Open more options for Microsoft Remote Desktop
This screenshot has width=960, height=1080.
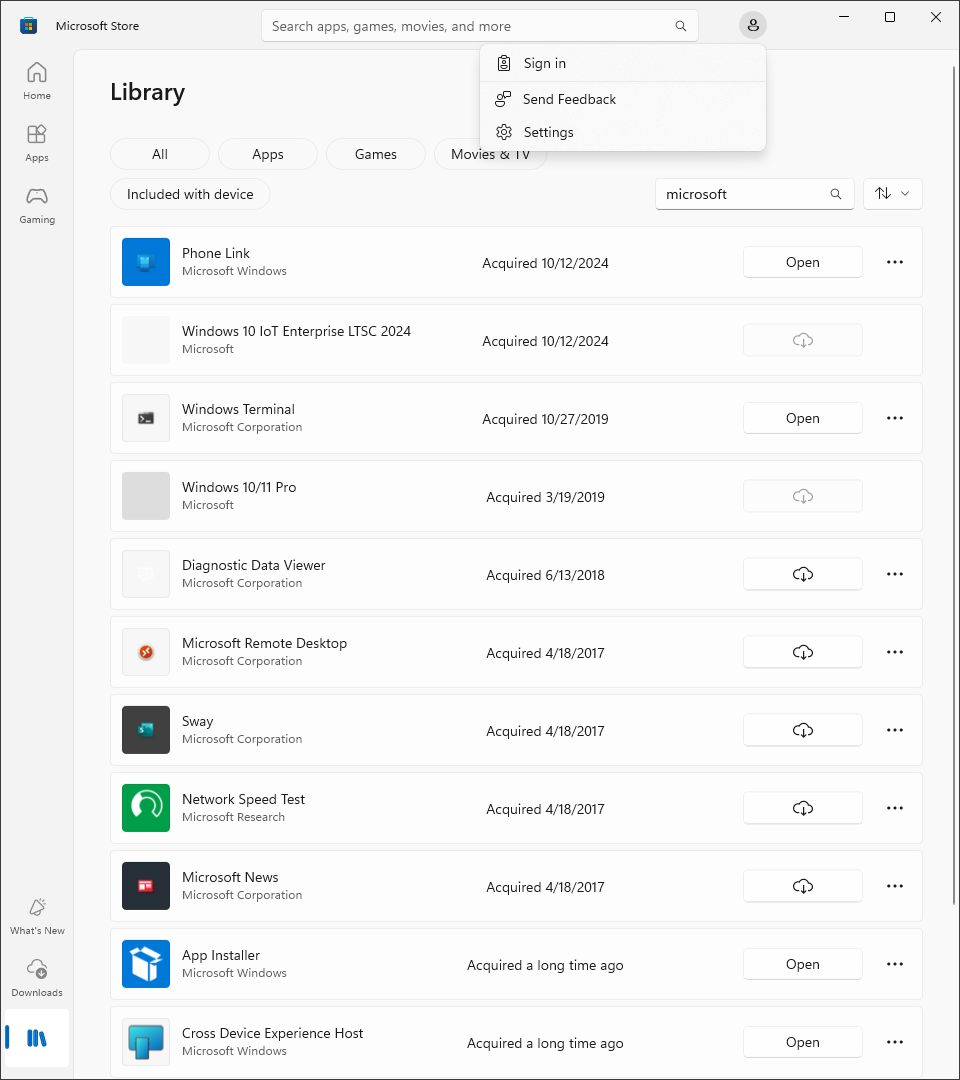(895, 652)
